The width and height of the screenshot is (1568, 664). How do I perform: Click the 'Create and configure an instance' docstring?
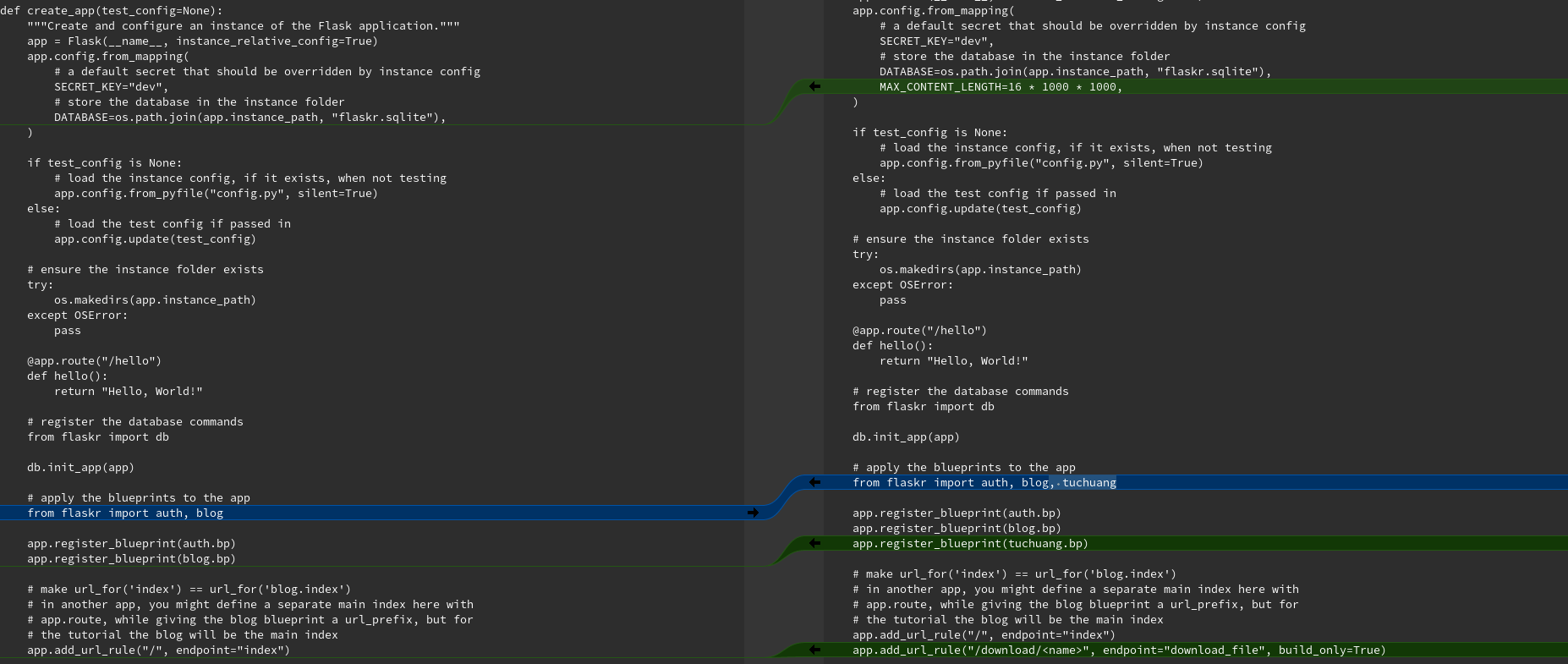click(x=244, y=25)
